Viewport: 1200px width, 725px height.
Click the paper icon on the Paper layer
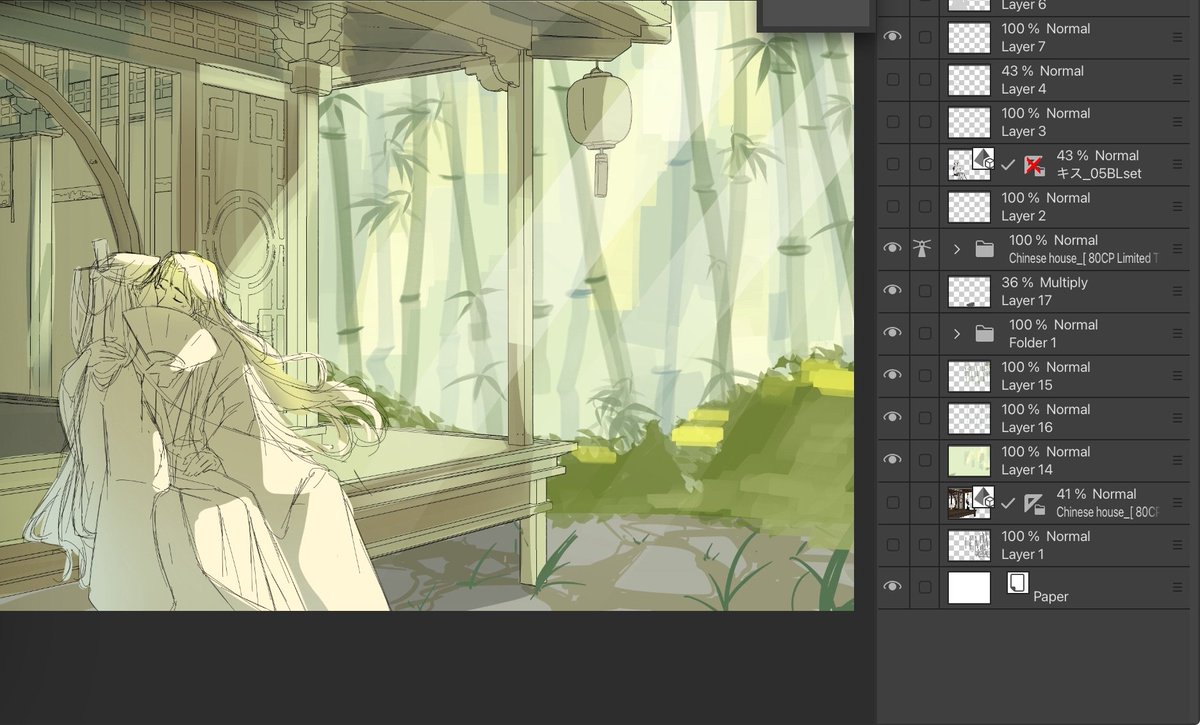coord(1018,581)
